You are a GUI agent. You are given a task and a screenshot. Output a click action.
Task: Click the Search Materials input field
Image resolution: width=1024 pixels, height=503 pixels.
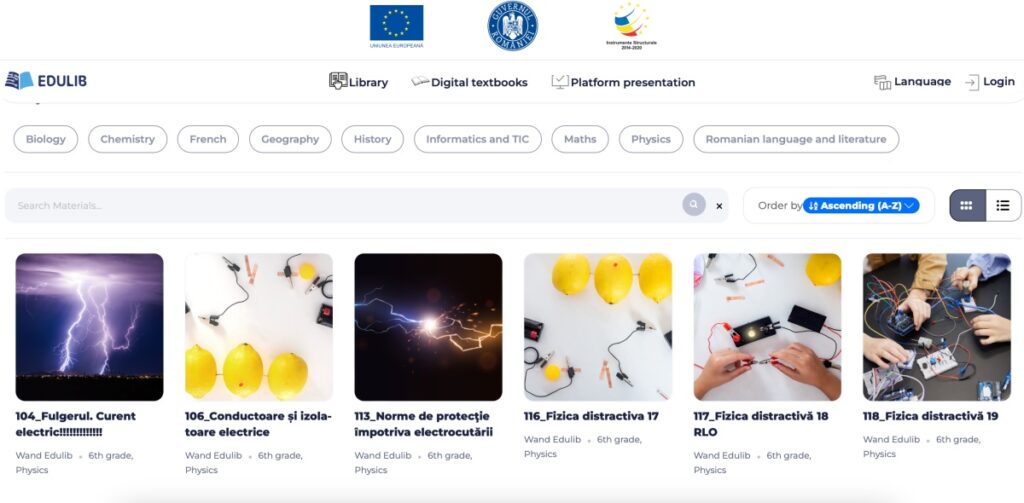coord(340,206)
